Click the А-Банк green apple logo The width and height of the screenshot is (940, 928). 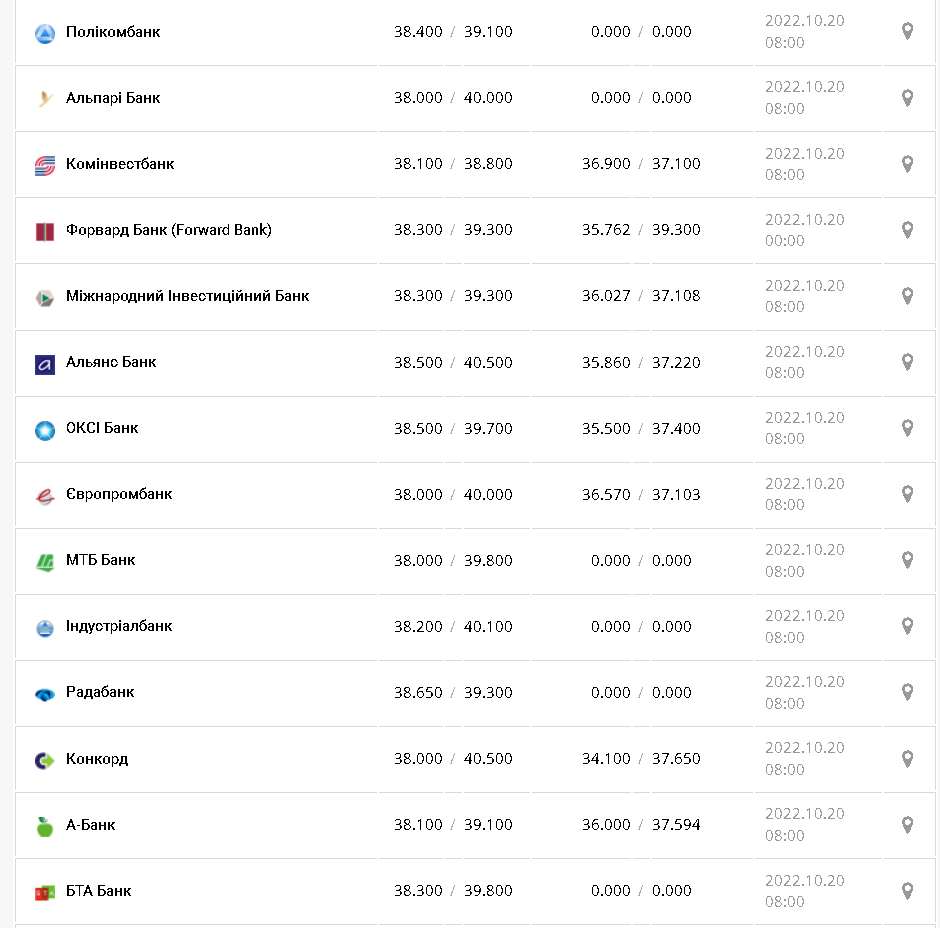(x=44, y=826)
